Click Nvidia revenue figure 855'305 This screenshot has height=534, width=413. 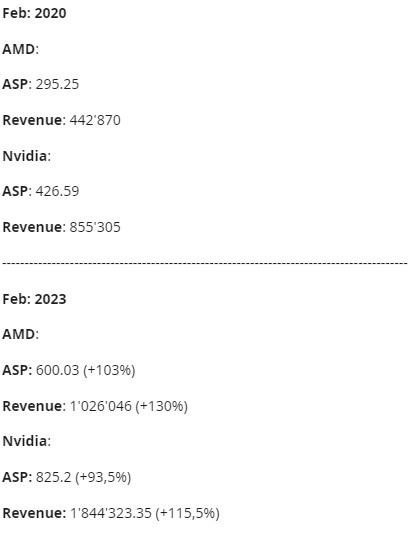click(x=95, y=227)
